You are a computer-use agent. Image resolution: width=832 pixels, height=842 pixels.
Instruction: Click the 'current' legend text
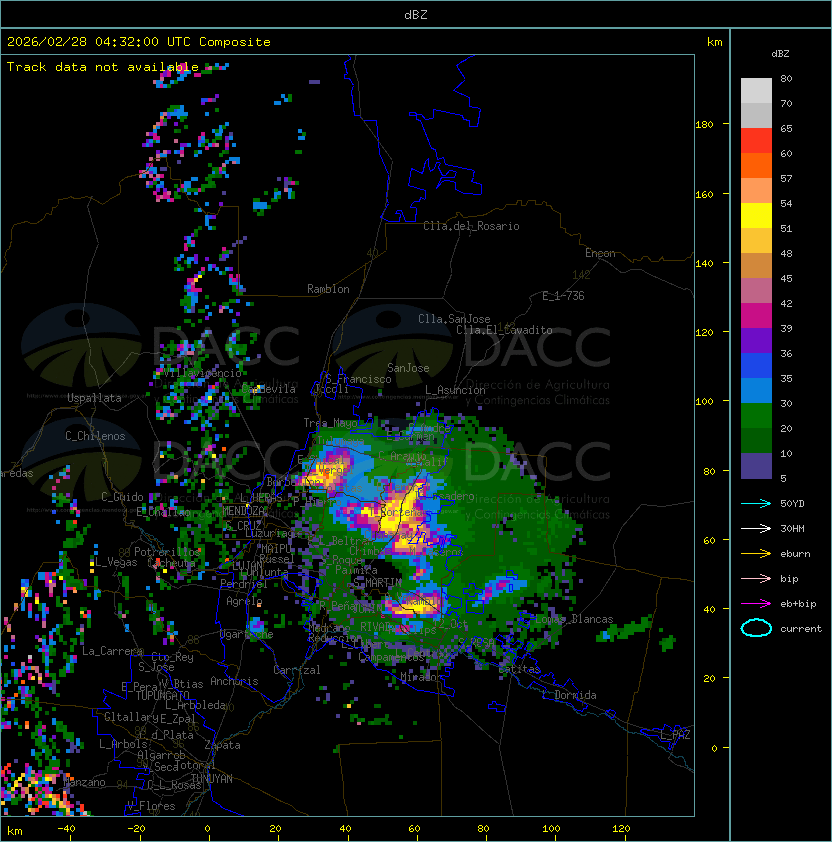[x=801, y=629]
